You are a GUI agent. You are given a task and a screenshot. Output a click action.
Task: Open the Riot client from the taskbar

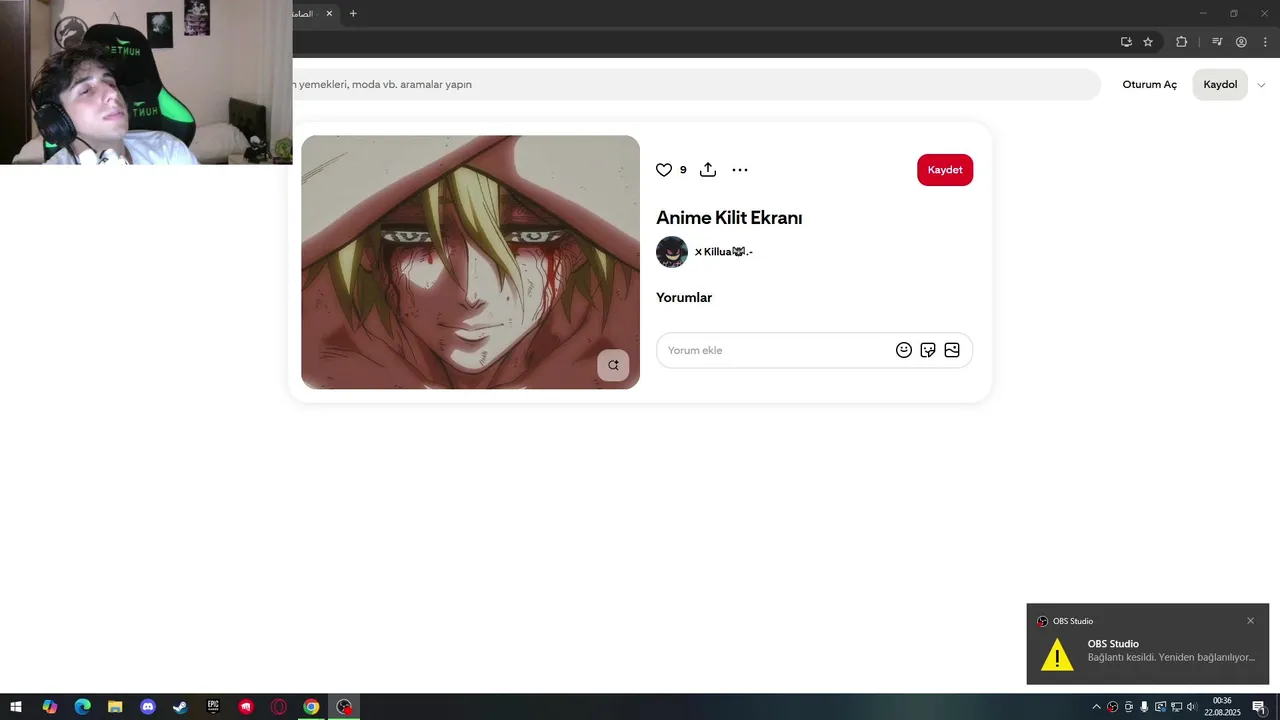point(246,707)
